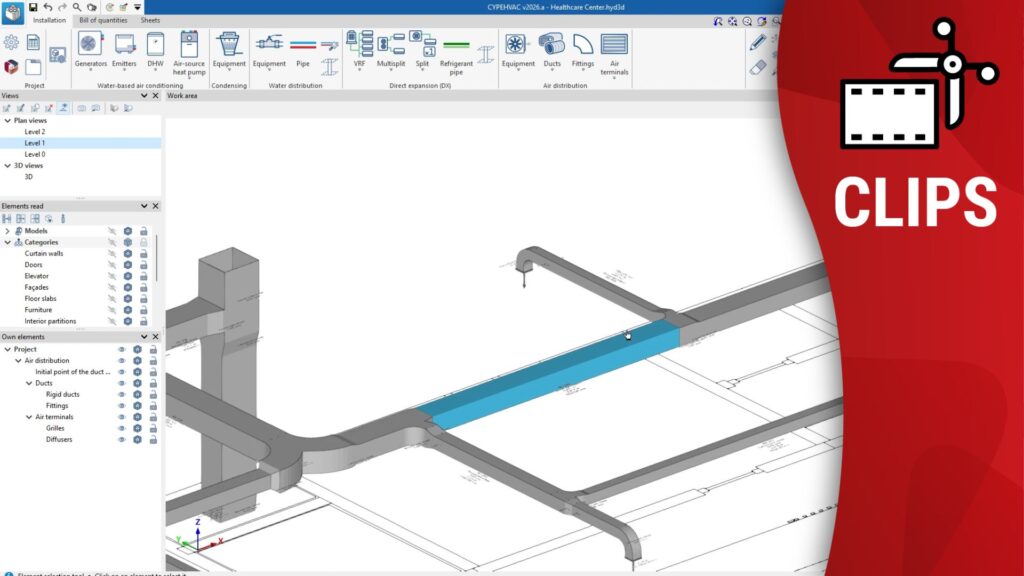Click the Fittings icon in ribbon
The image size is (1024, 576).
(x=583, y=48)
